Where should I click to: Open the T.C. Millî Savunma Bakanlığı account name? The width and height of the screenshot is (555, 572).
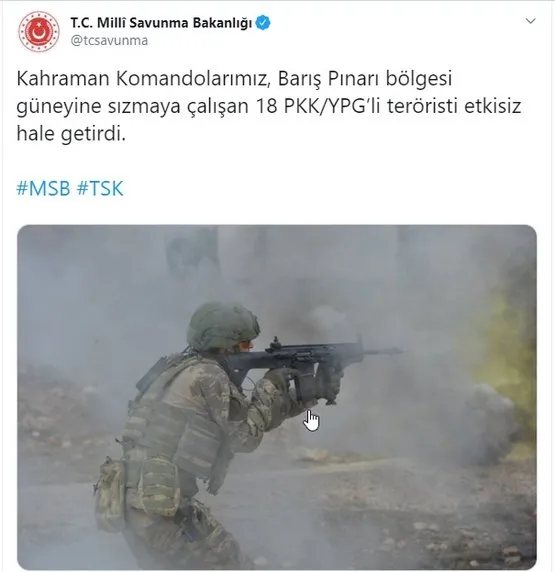pos(161,23)
